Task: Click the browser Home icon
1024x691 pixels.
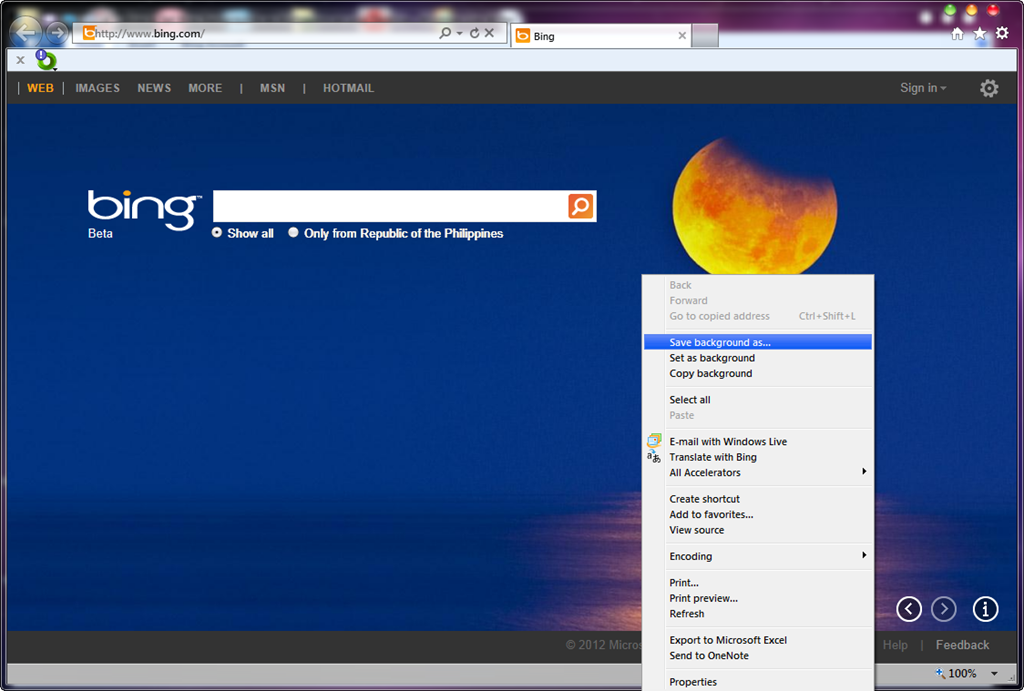Action: click(x=957, y=34)
